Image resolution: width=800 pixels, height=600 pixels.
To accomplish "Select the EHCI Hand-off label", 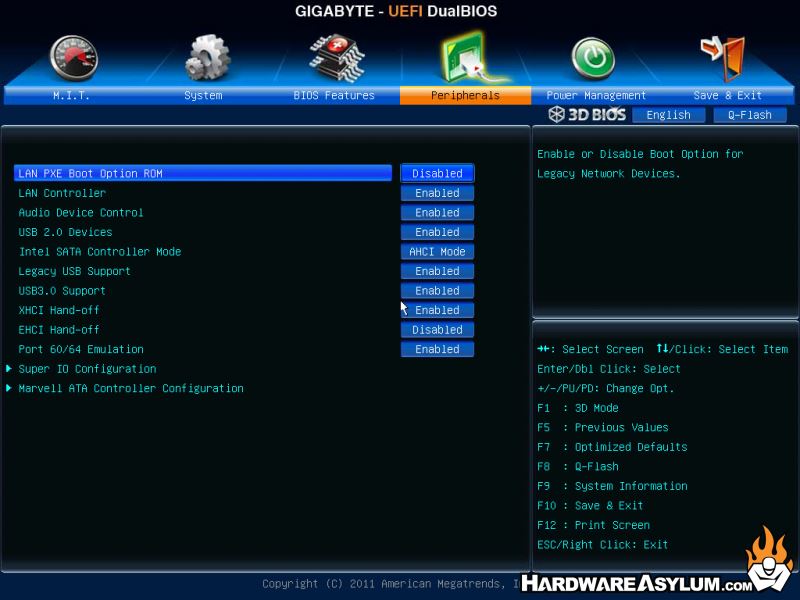I will [59, 330].
